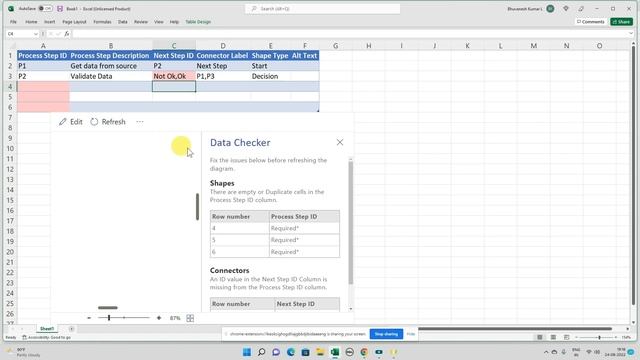Open the user account avatar
This screenshot has height=360, width=640.
[550, 9]
